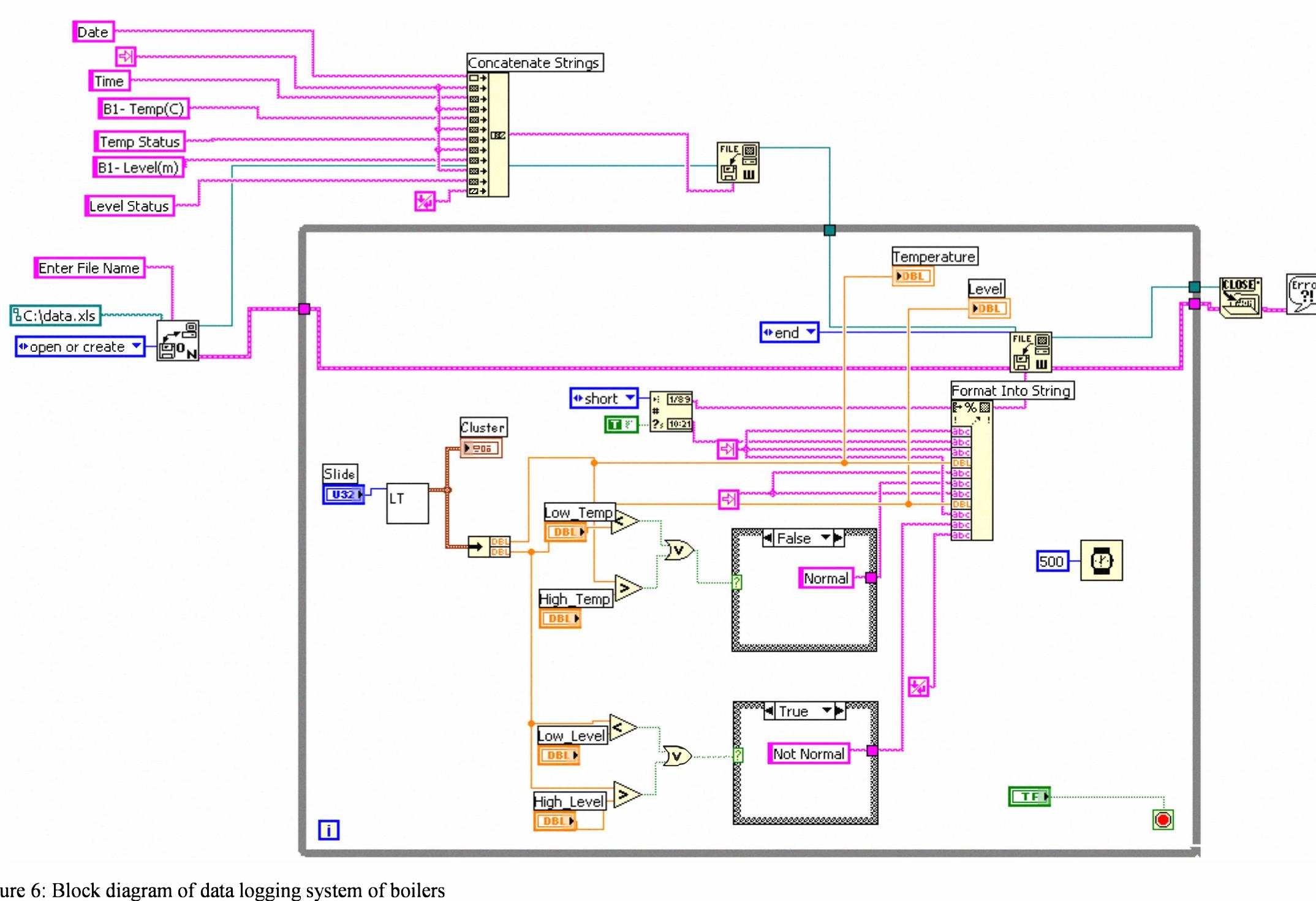Click the B1- Temp(C) string constant
This screenshot has width=1316, height=901.
(x=143, y=108)
